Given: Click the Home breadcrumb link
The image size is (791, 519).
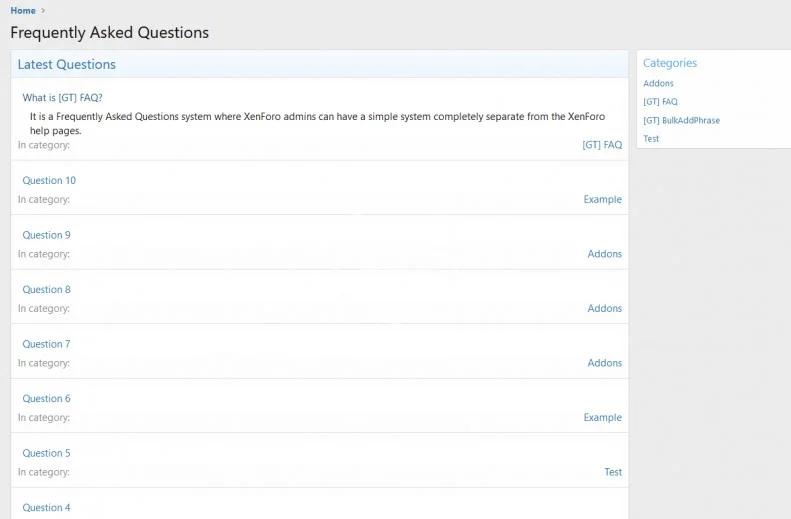Looking at the screenshot, I should pos(23,11).
